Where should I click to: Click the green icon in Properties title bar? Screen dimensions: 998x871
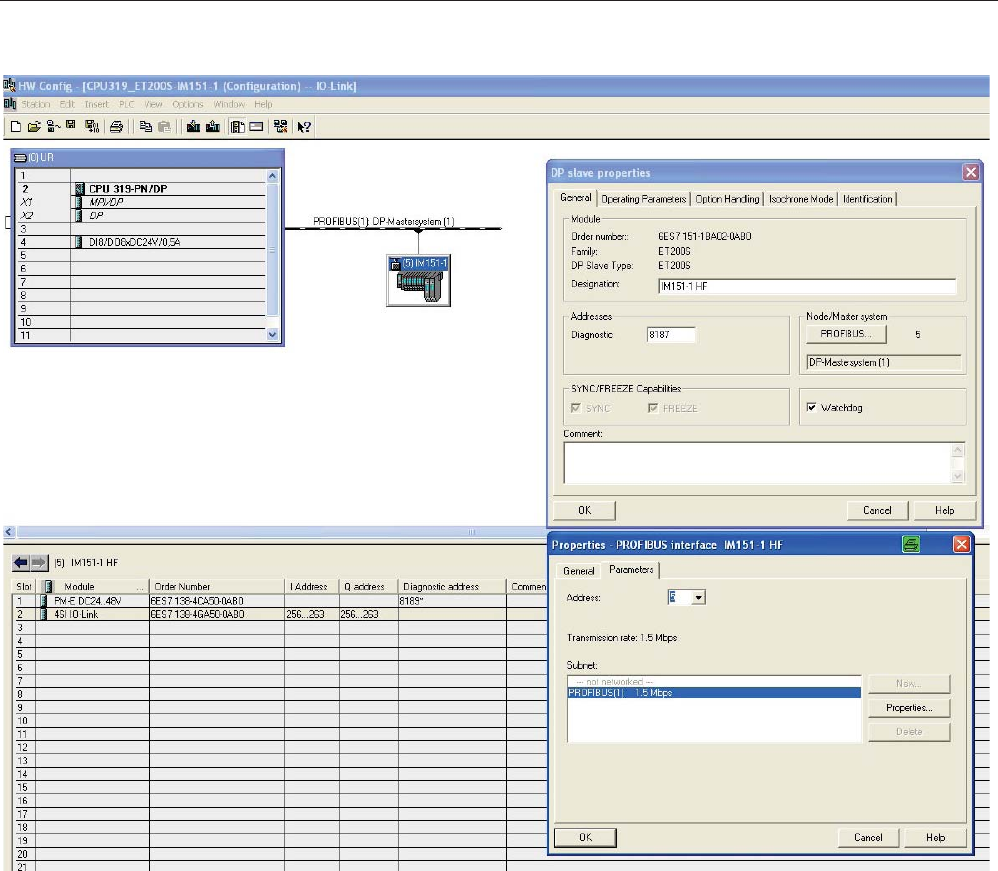click(x=911, y=544)
